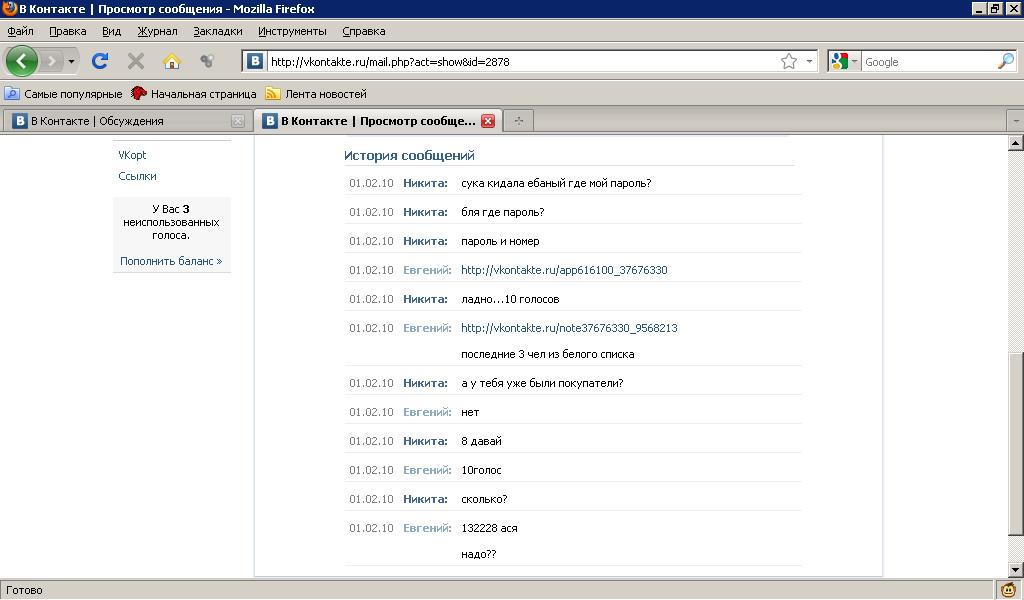Click Евгений on the 'нет' message

[x=427, y=412]
